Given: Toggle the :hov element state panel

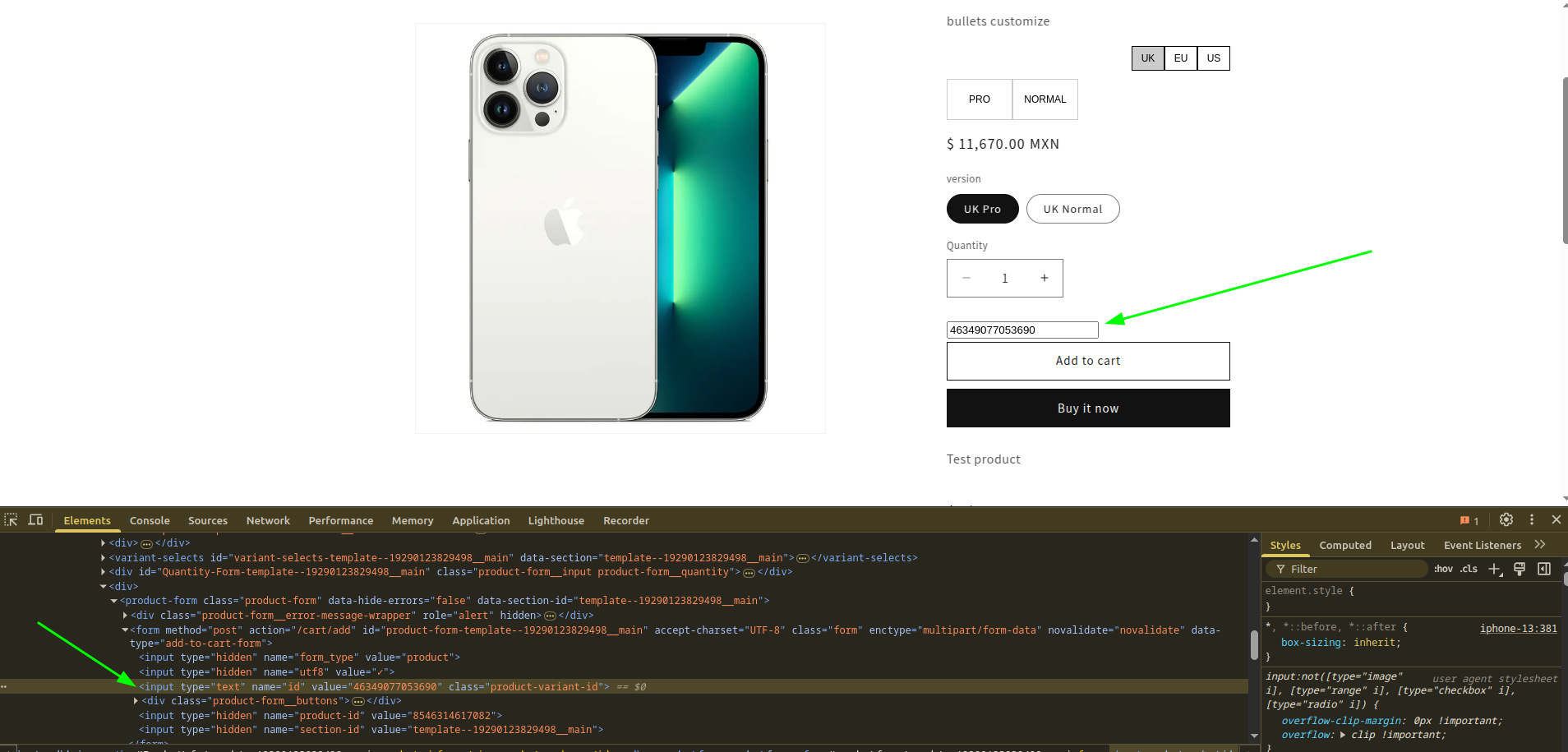Looking at the screenshot, I should coord(1443,569).
